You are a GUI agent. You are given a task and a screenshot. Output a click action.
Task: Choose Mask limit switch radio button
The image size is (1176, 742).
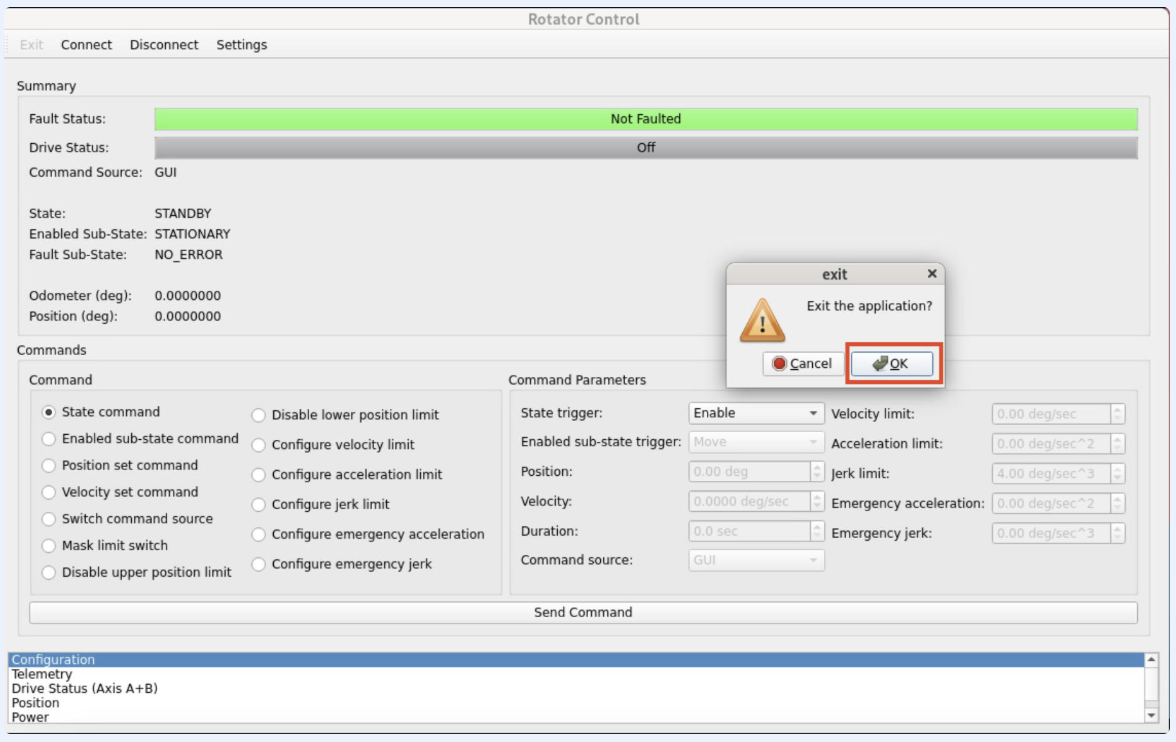[49, 546]
